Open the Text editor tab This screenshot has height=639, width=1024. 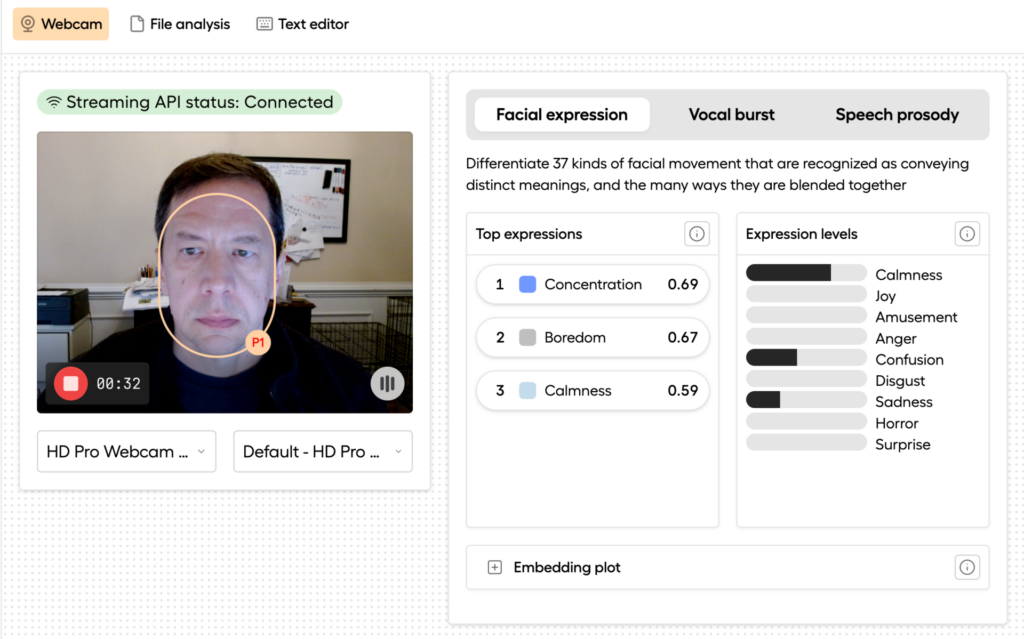(x=303, y=24)
